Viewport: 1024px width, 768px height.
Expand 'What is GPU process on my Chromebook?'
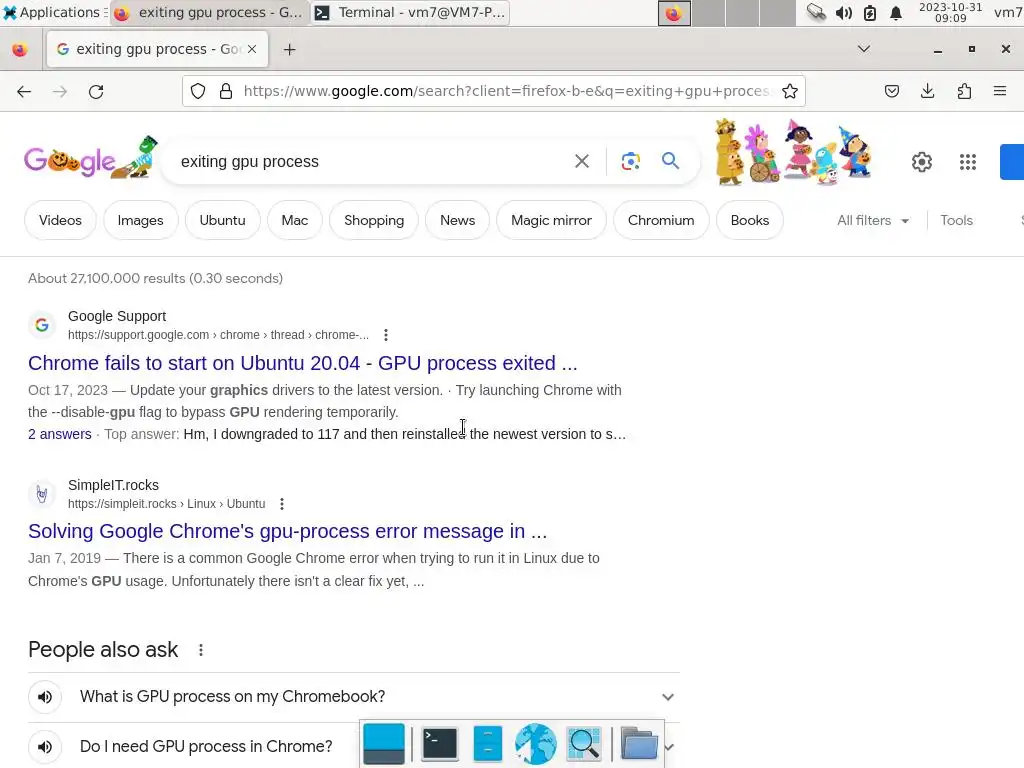(354, 697)
